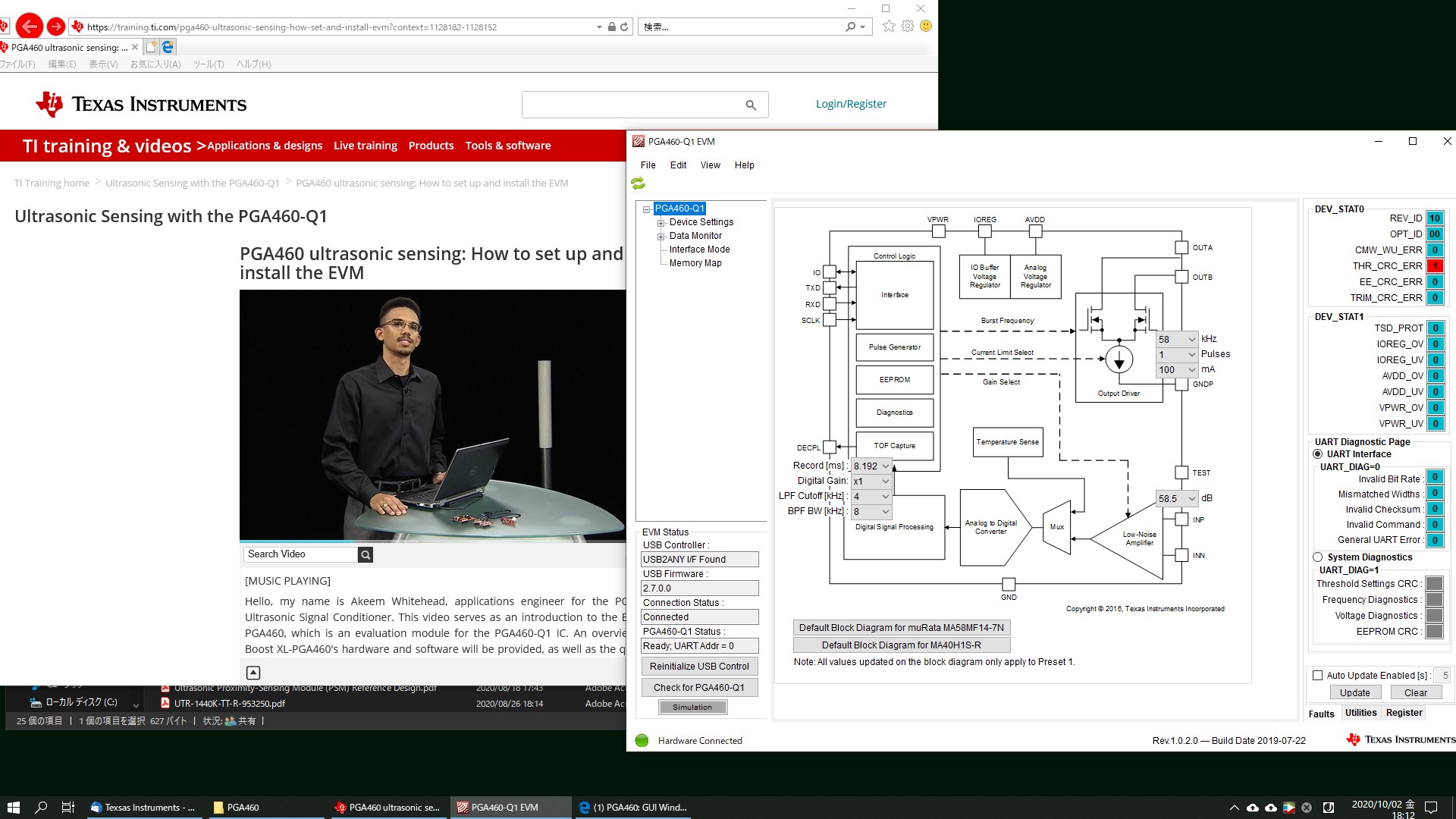Click the TI site search magnifier icon

(751, 105)
